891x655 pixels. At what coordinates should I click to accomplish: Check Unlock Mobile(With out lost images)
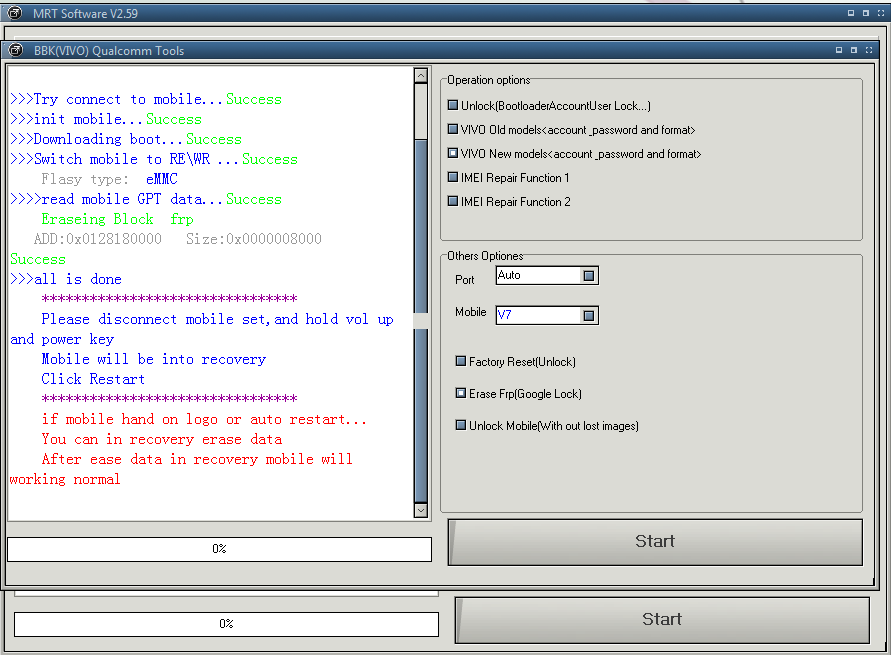click(461, 424)
